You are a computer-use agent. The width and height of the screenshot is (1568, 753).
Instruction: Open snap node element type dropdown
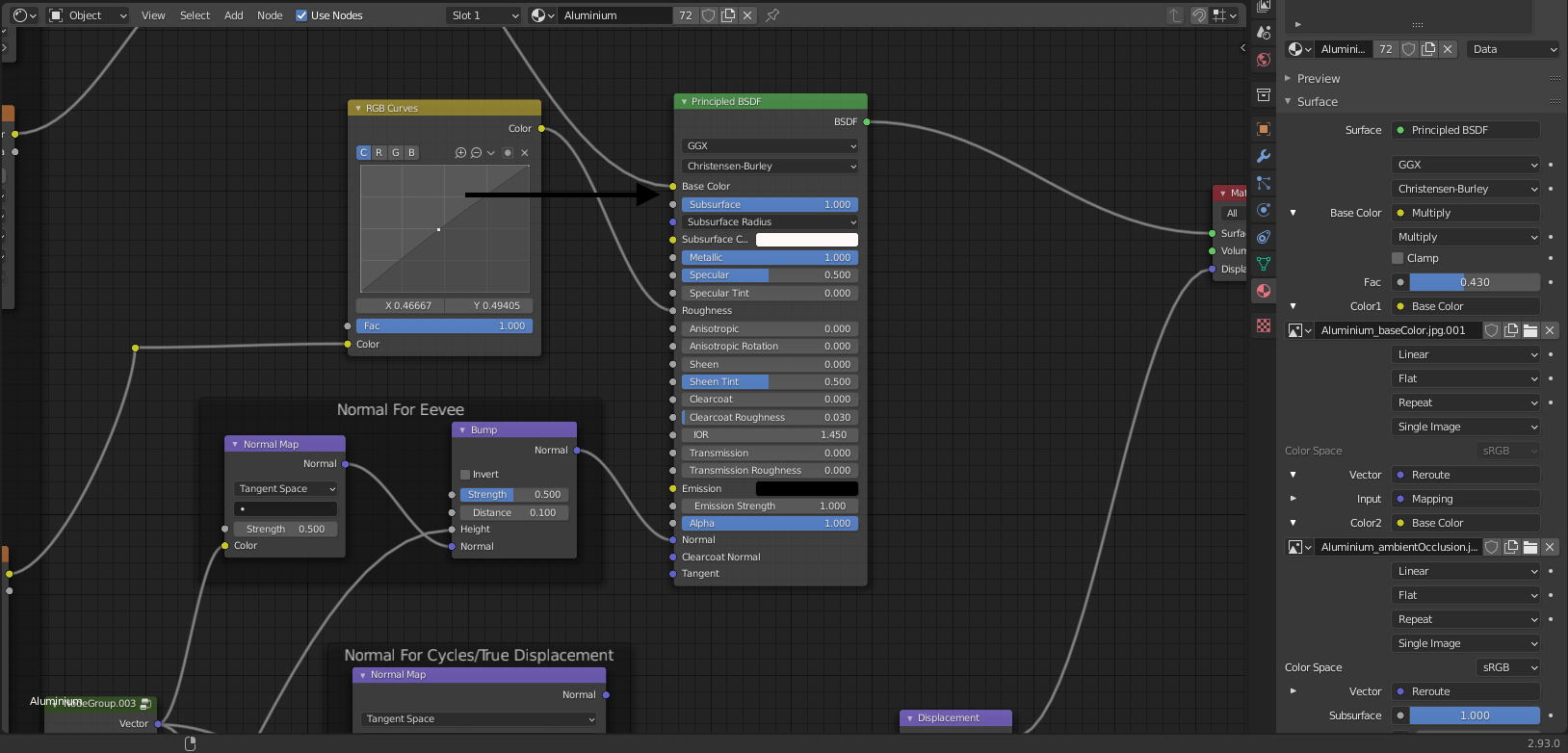(1225, 15)
